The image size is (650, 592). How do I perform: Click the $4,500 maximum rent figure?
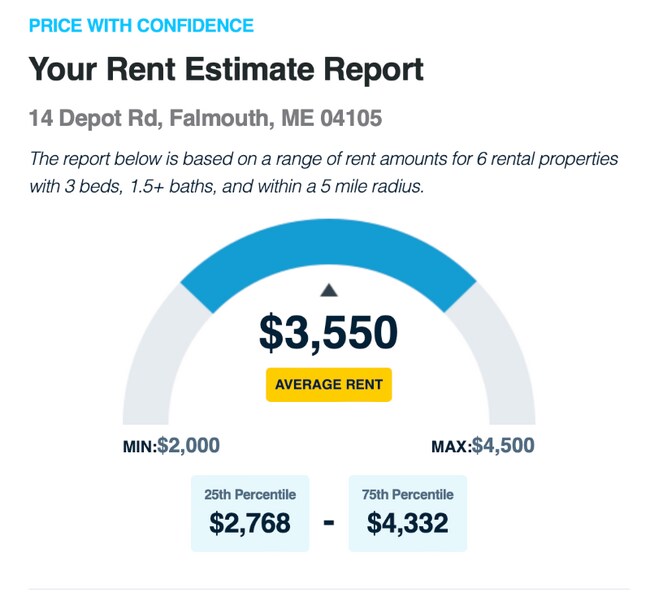[x=504, y=446]
